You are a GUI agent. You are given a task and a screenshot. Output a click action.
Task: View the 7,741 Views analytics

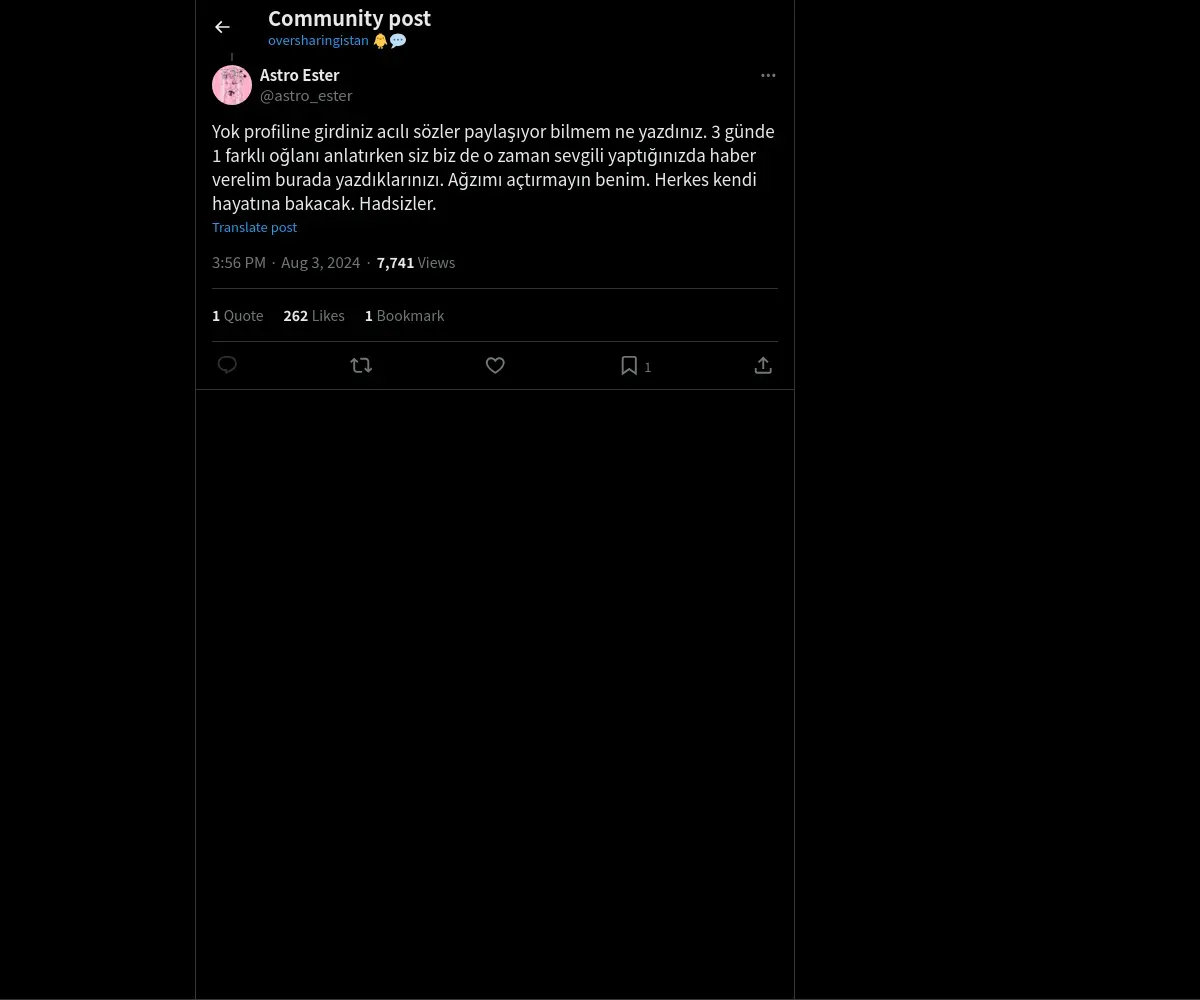tap(416, 263)
